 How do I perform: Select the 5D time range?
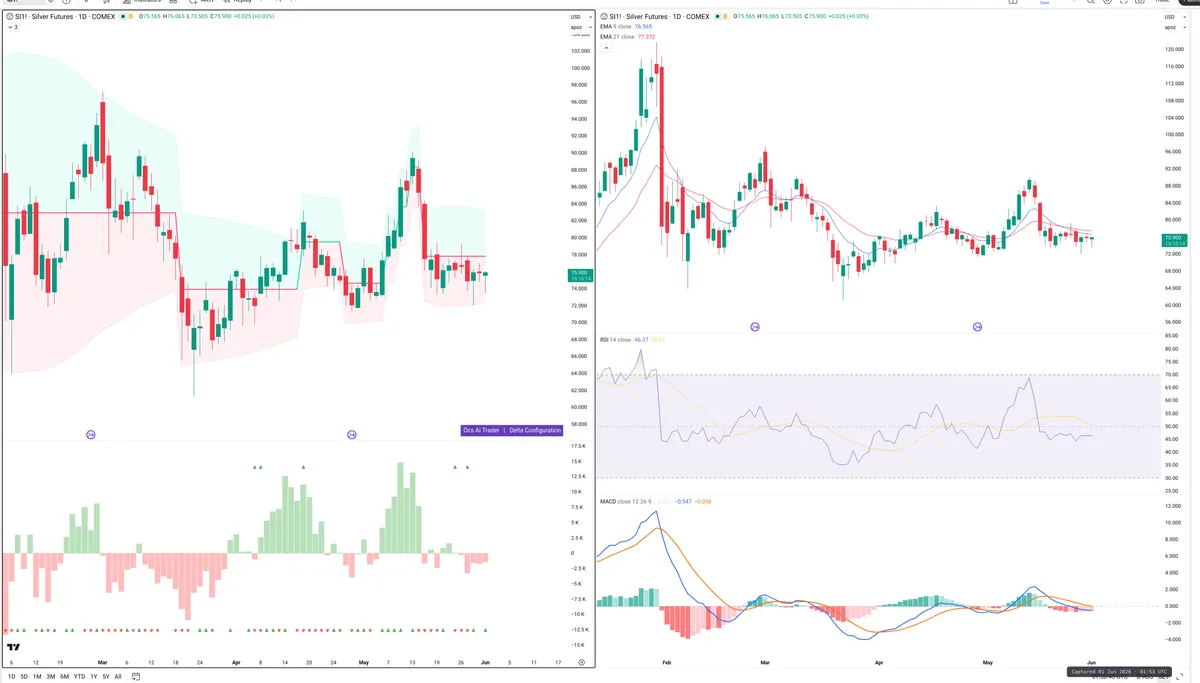point(26,676)
